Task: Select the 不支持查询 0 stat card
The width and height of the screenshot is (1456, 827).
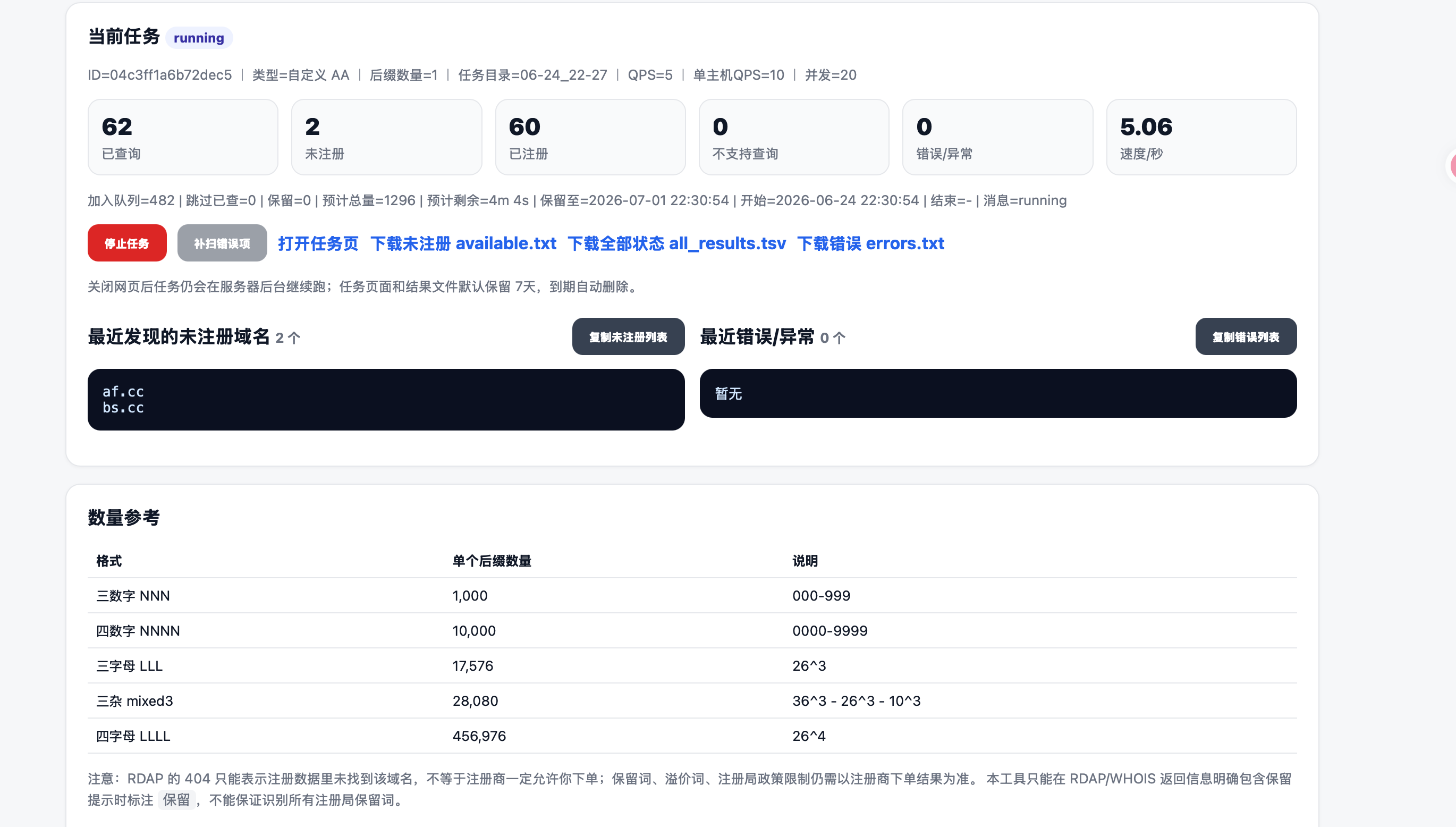Action: (x=794, y=138)
